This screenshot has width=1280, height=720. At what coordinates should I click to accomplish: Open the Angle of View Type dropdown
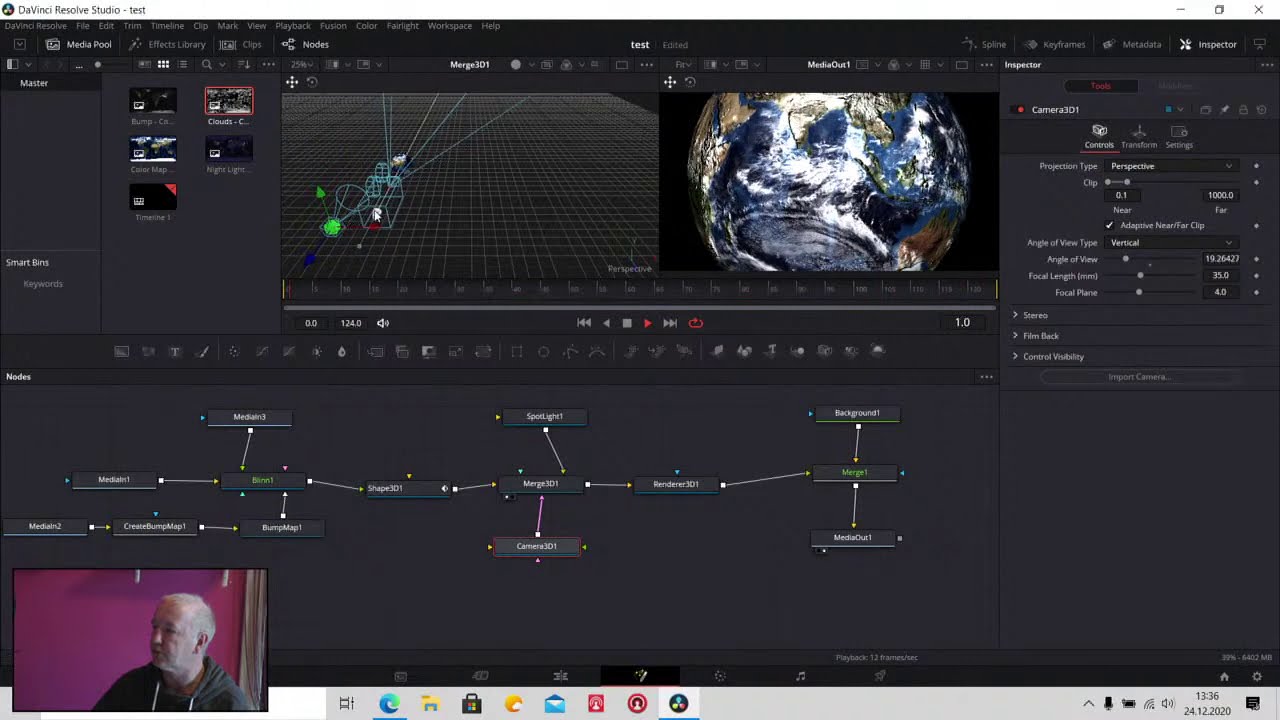1170,243
